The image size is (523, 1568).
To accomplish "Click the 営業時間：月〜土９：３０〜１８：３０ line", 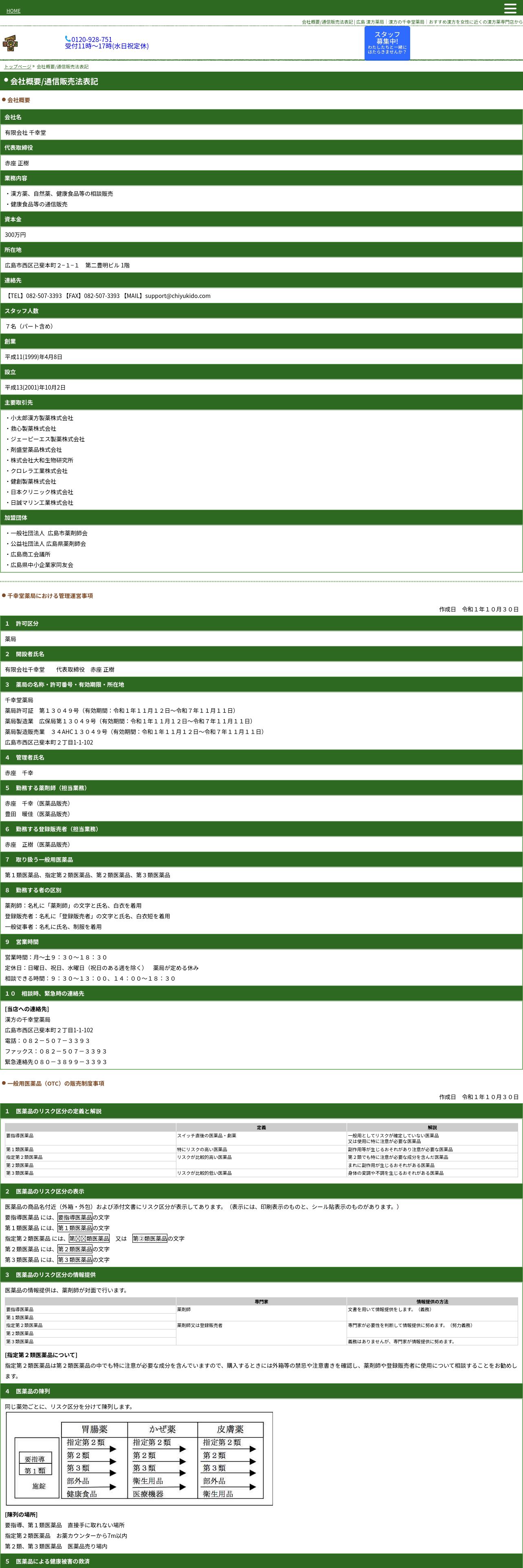I will click(56, 957).
